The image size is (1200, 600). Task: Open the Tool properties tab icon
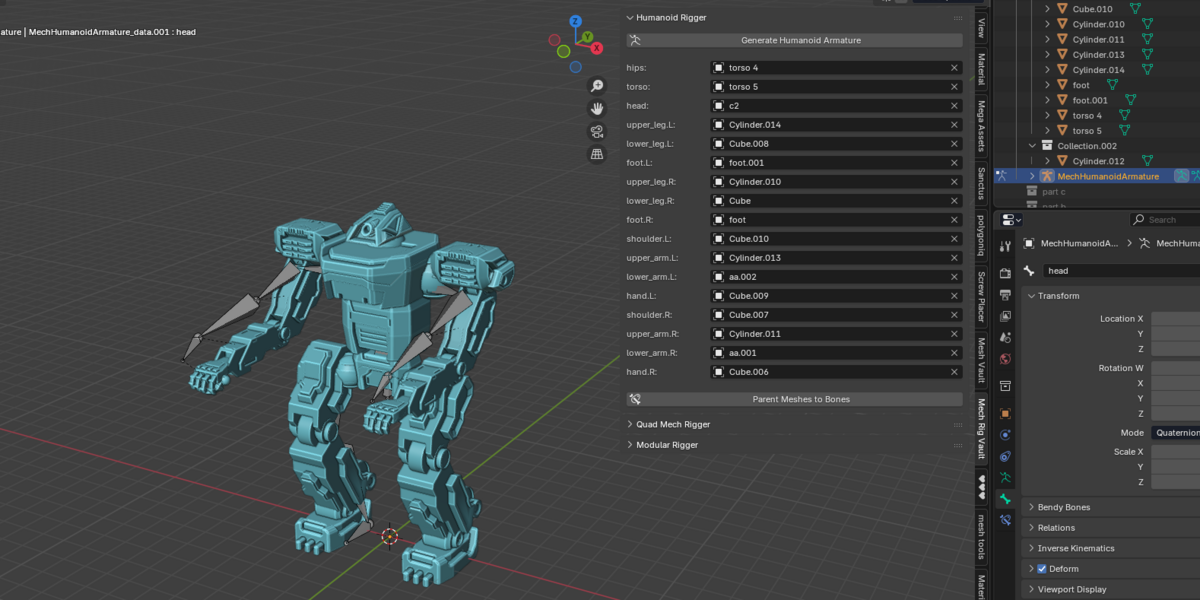1005,246
